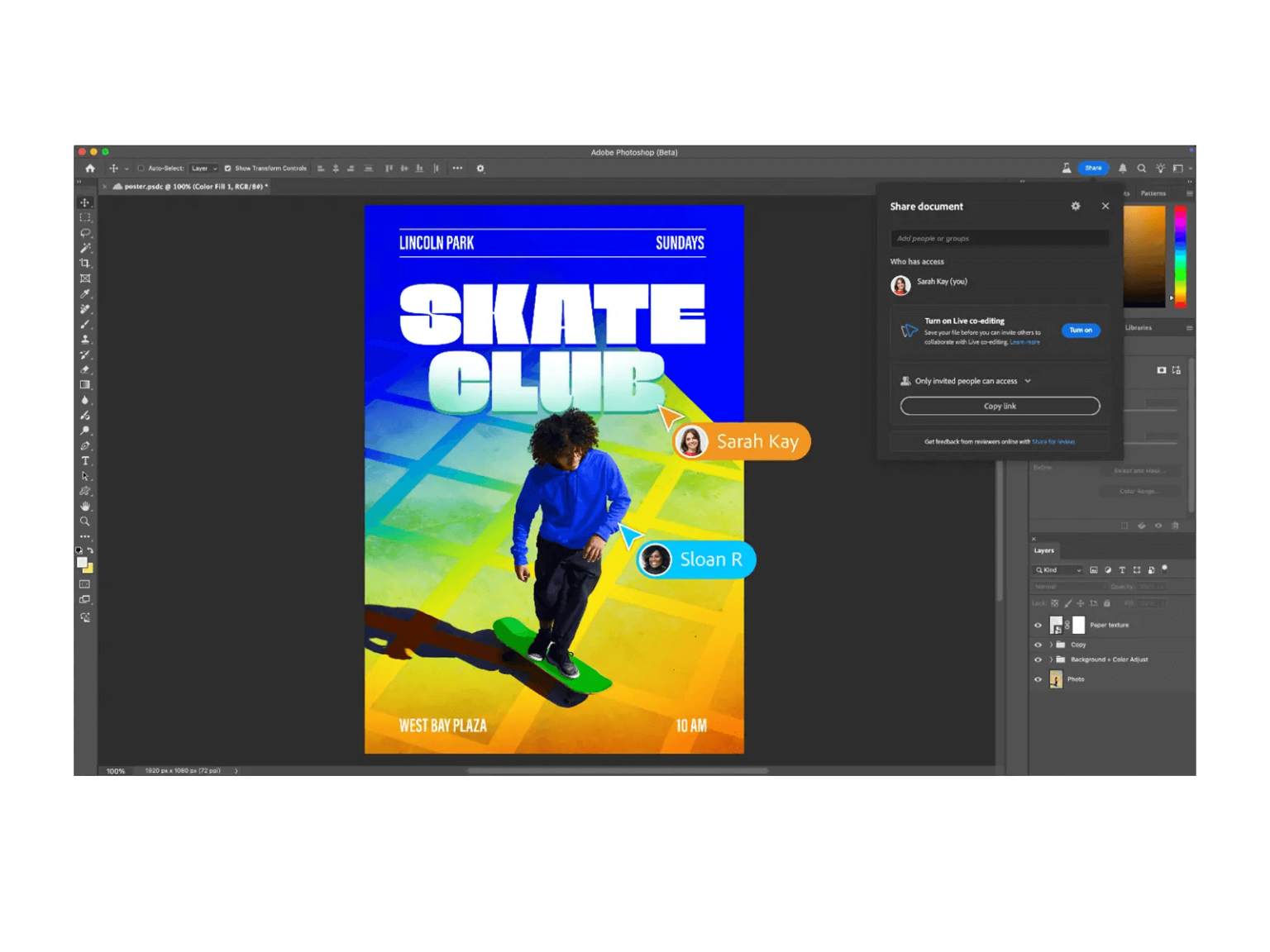Open Share document settings gear

pos(1076,207)
